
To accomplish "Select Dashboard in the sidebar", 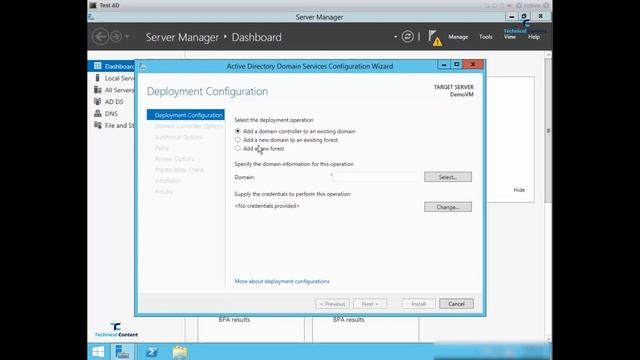I will pyautogui.click(x=111, y=66).
